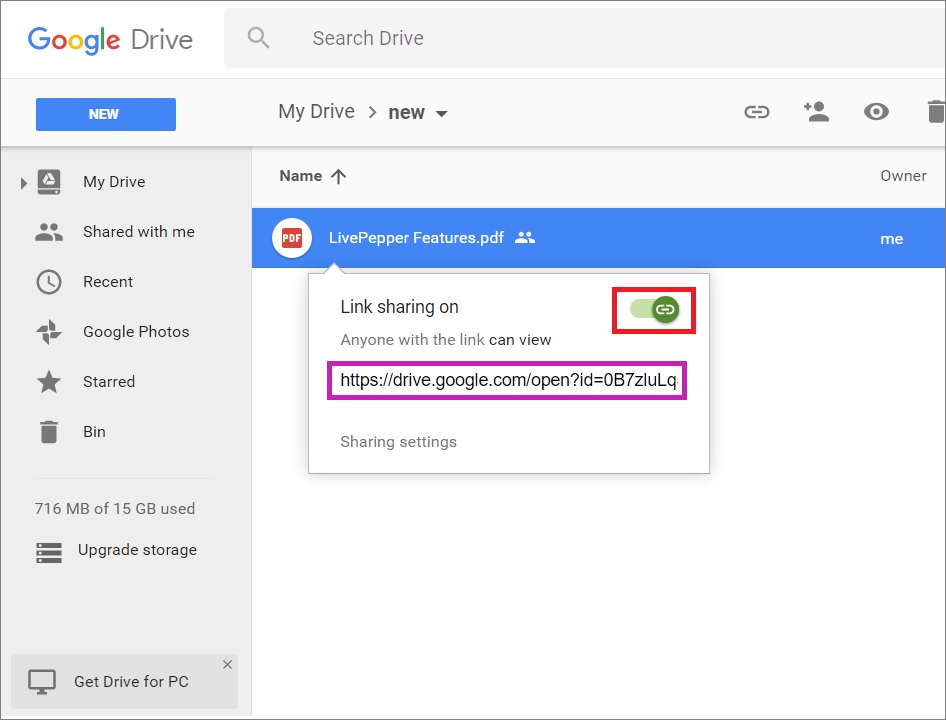The width and height of the screenshot is (946, 720).
Task: Select LivePepper Features.pdf file name
Action: (416, 238)
